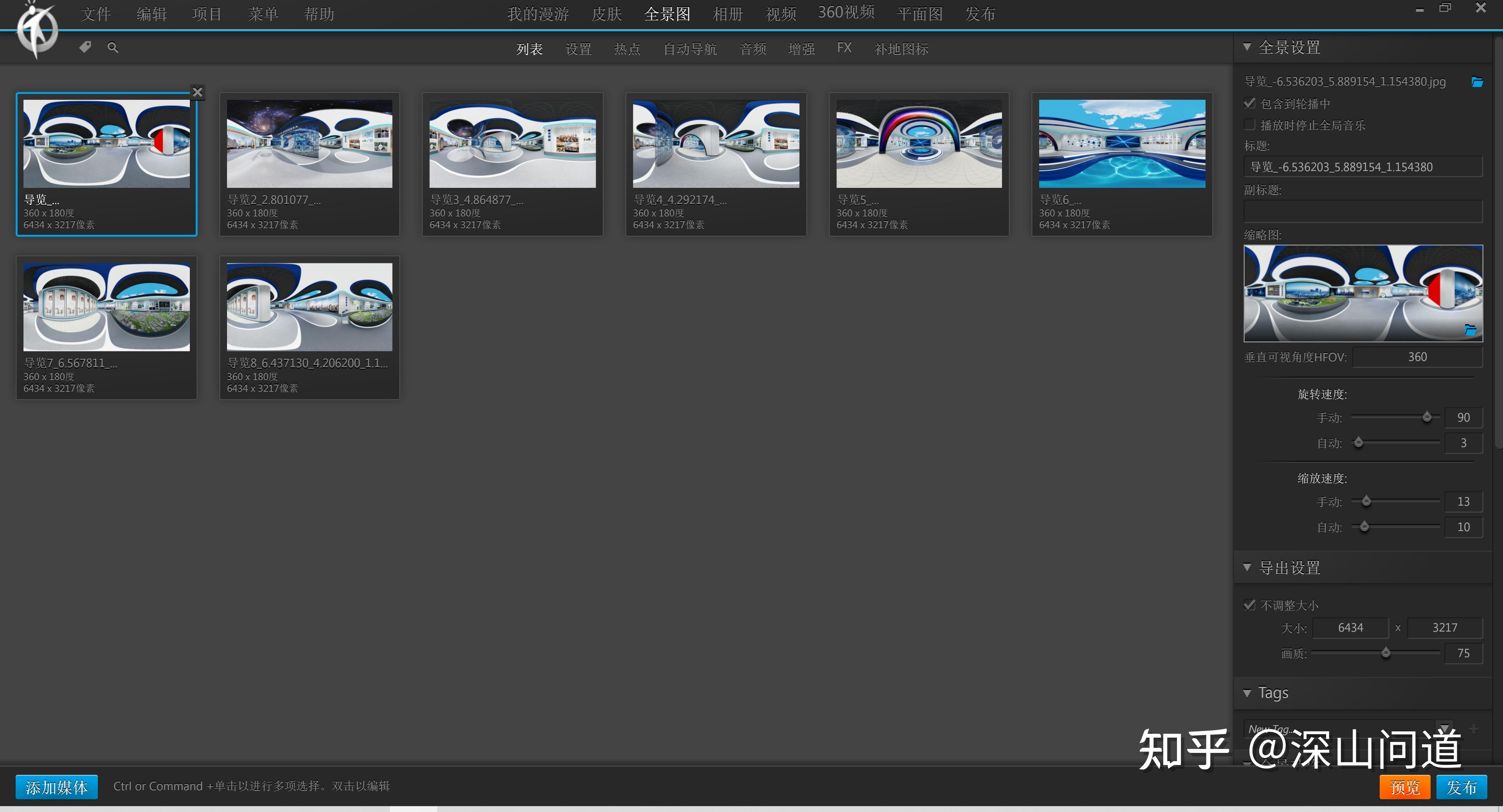This screenshot has width=1503, height=812.
Task: Collapse the Tags section
Action: [x=1247, y=693]
